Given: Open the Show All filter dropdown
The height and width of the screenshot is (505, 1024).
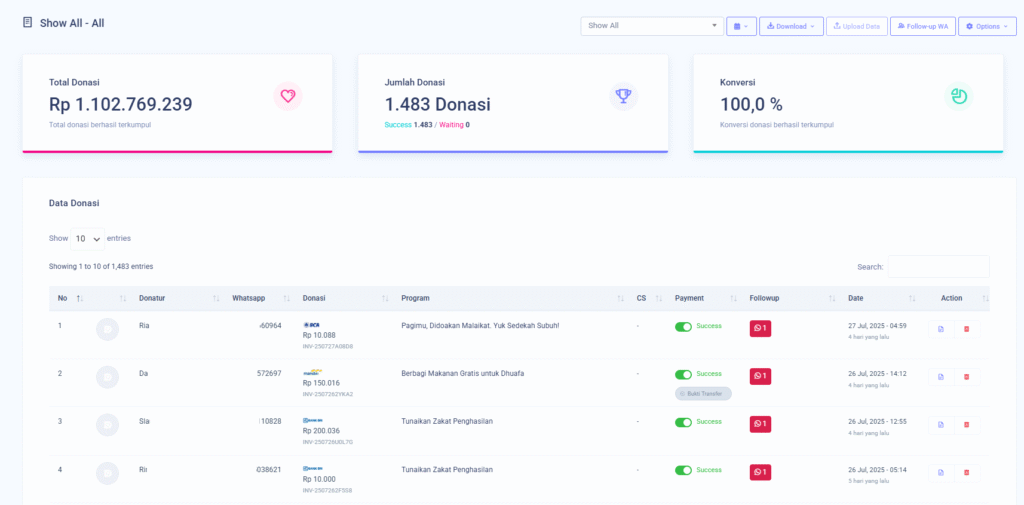Looking at the screenshot, I should click(651, 26).
